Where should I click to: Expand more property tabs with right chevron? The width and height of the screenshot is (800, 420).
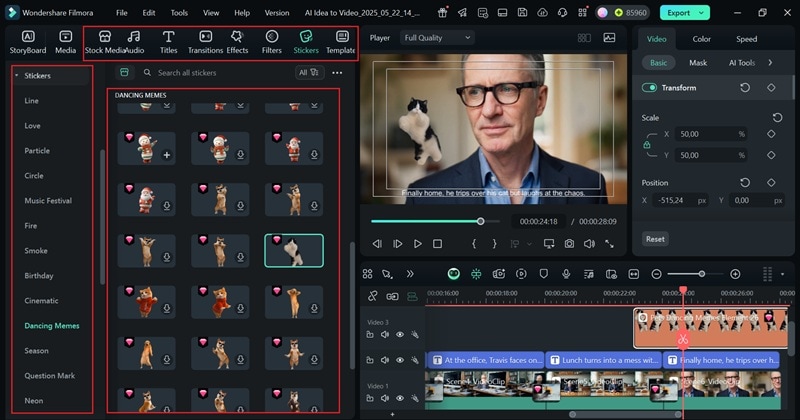coord(770,62)
